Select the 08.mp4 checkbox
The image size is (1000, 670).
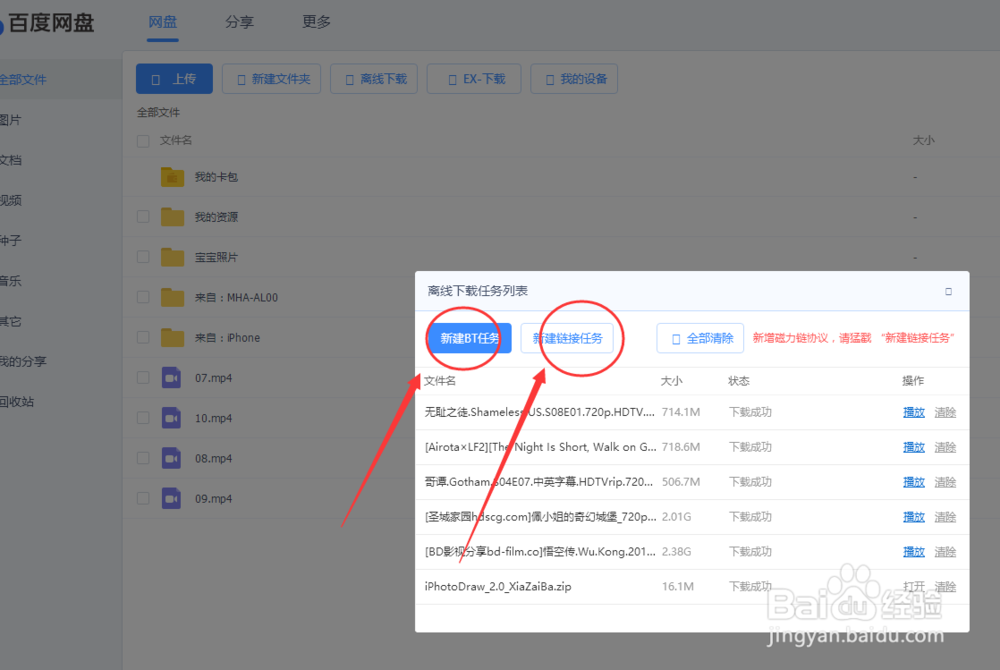tap(143, 458)
